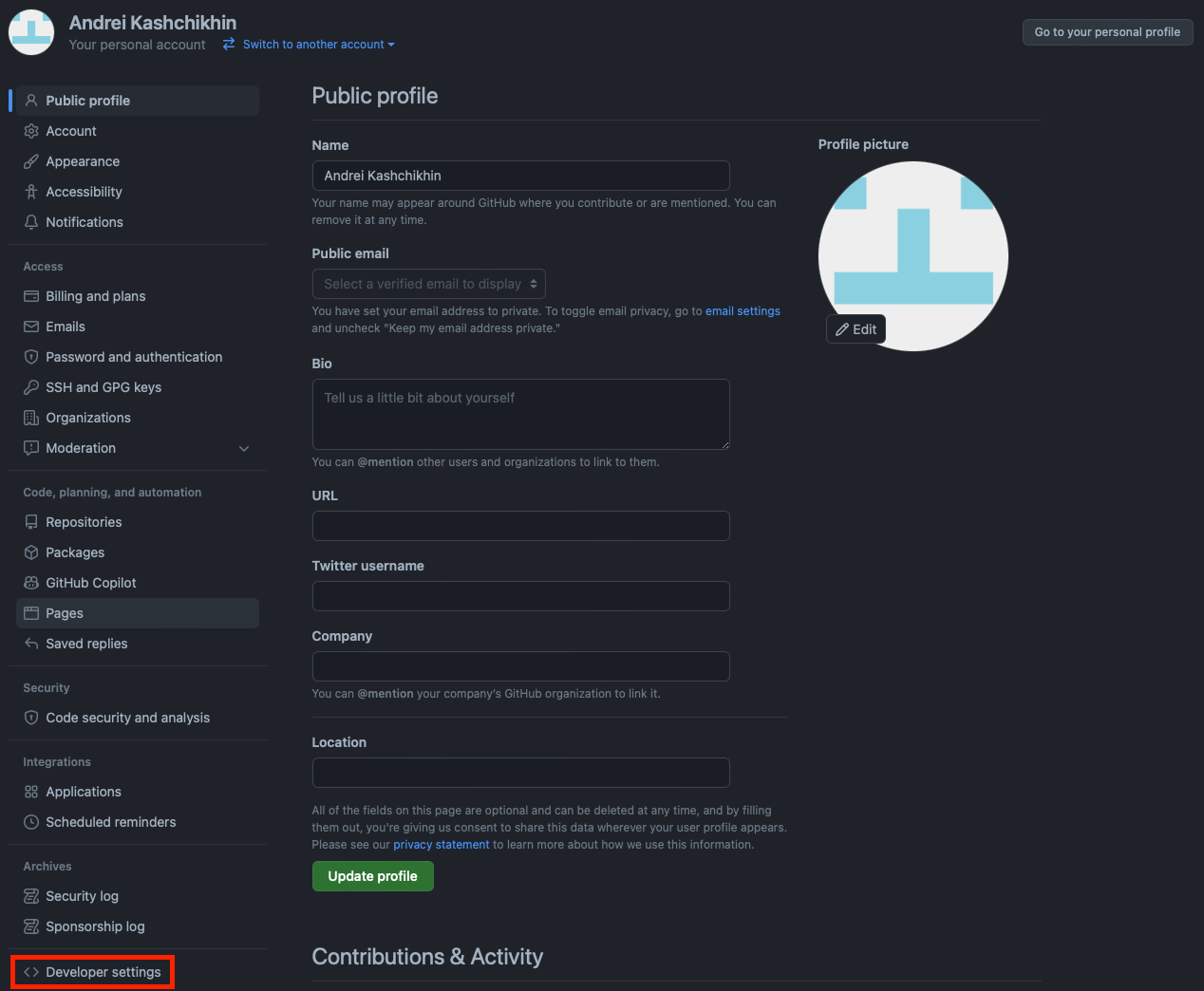Click the bell icon beside Notifications
Viewport: 1204px width, 991px height.
tap(31, 222)
